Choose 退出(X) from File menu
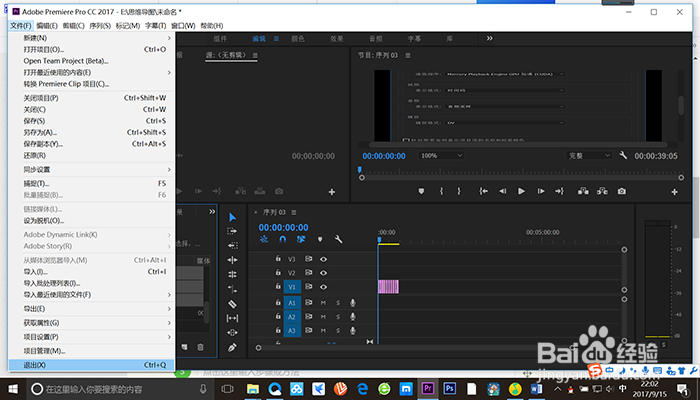Viewport: 700px width, 400px height. pos(92,365)
